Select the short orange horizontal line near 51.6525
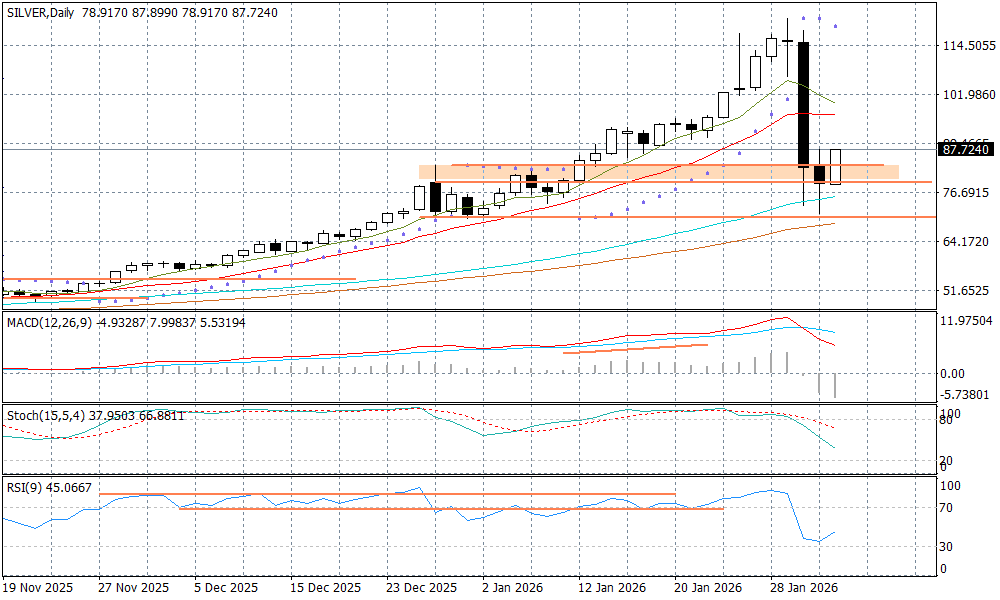Screen dimensions: 1000x600 point(180,279)
